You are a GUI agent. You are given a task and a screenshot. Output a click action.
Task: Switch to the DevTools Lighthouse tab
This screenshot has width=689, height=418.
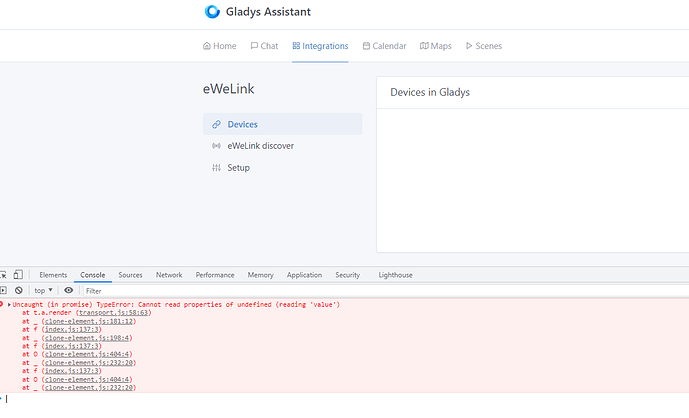pyautogui.click(x=395, y=275)
